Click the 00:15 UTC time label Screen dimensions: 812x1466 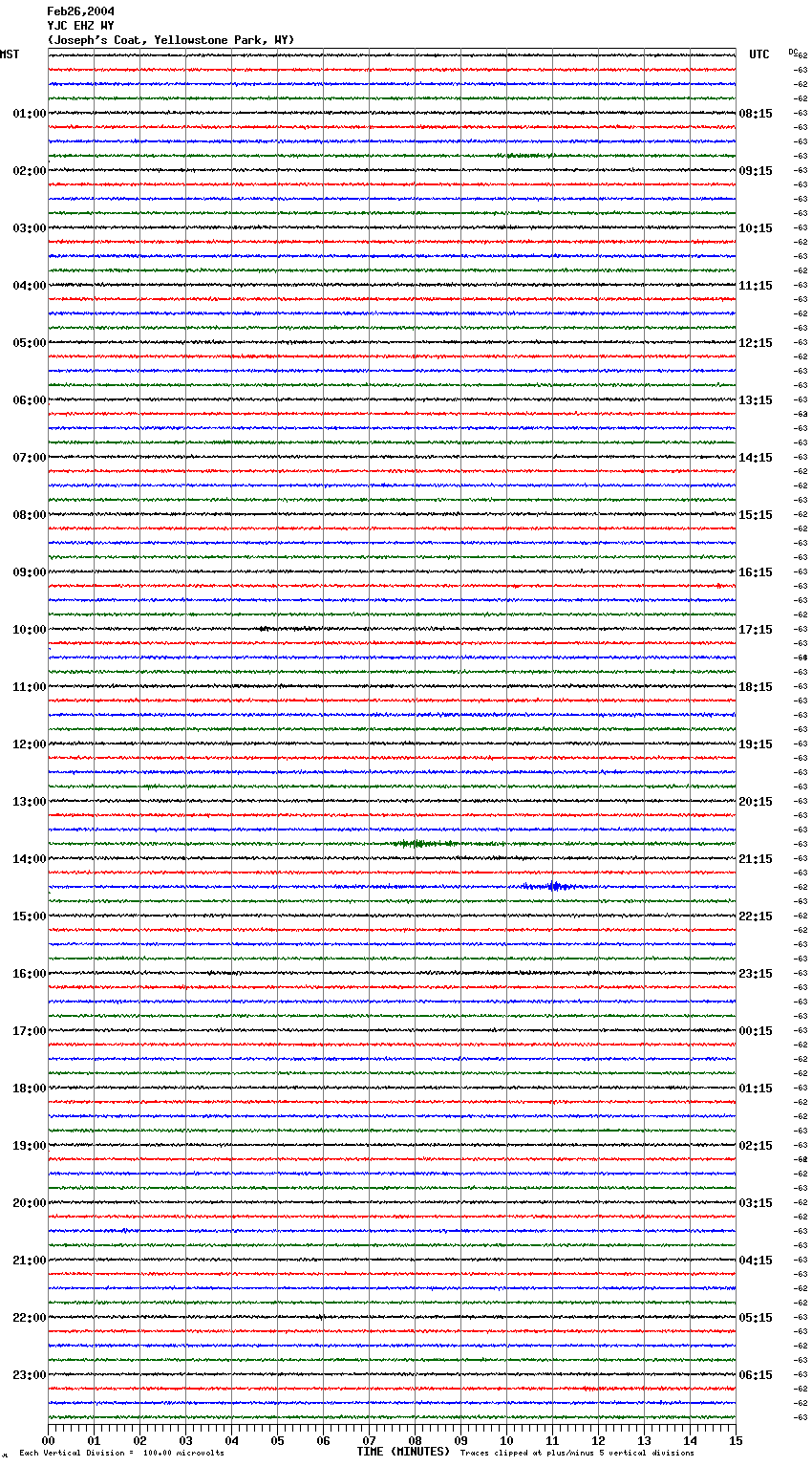[756, 1031]
